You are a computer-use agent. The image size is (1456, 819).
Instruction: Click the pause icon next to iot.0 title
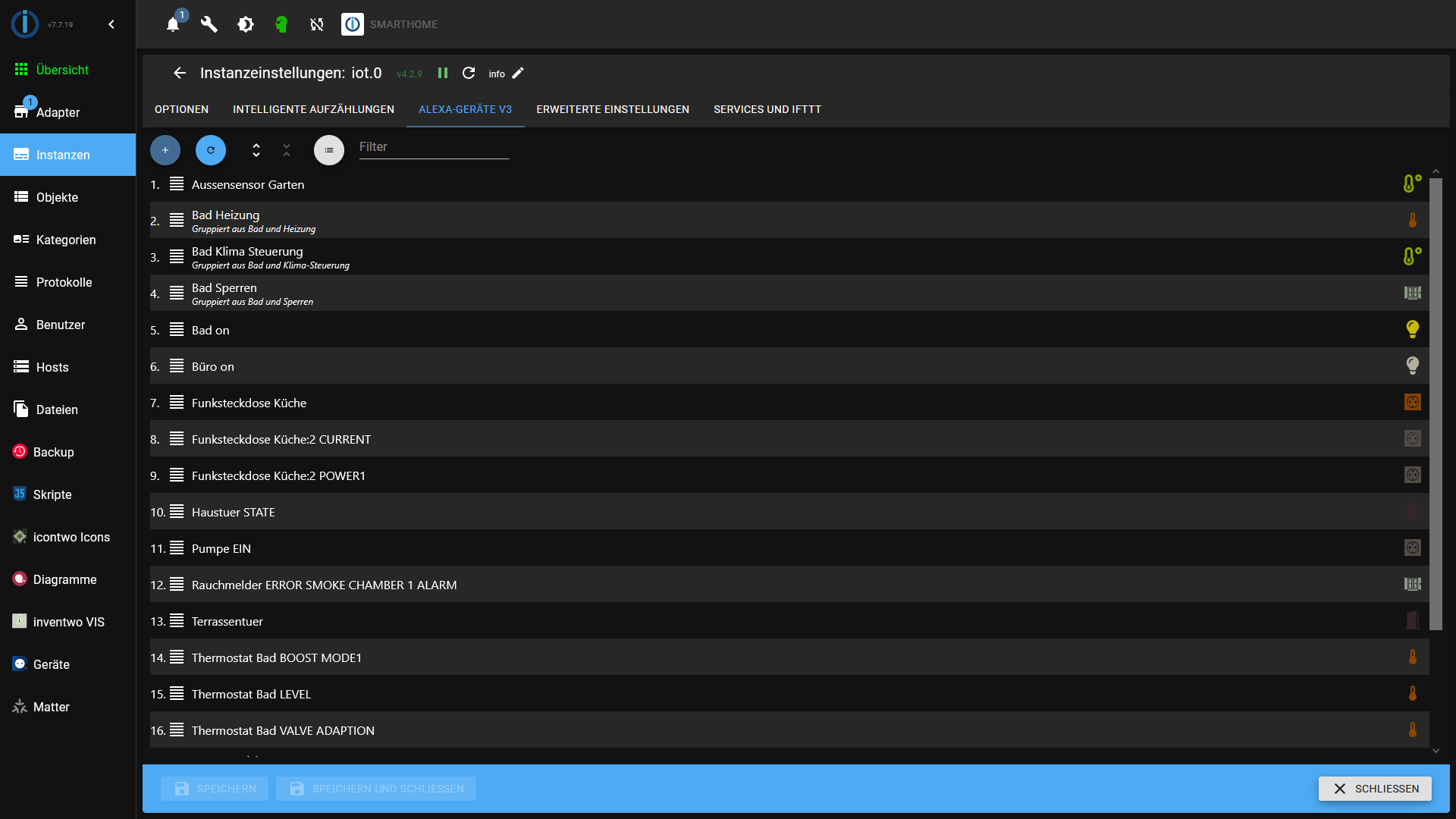point(443,73)
